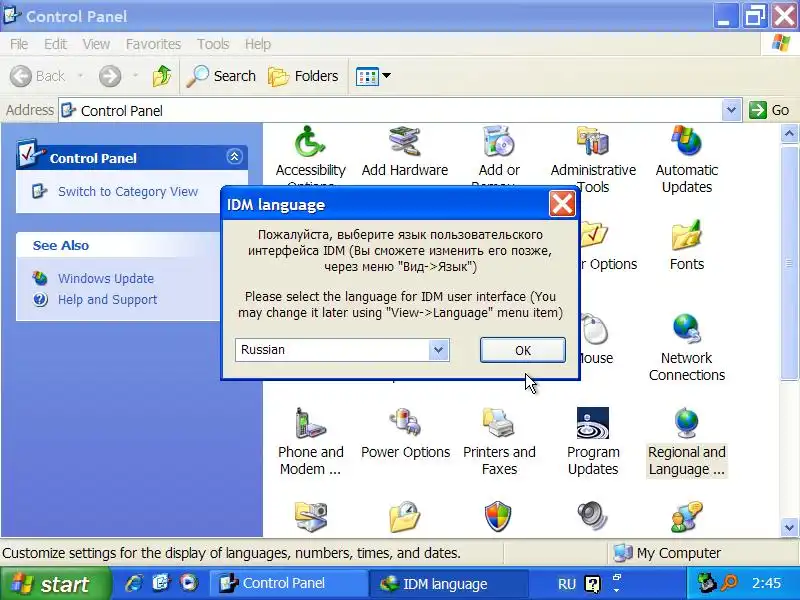The width and height of the screenshot is (800, 600).
Task: Expand the Address bar dropdown arrow
Action: [x=731, y=110]
